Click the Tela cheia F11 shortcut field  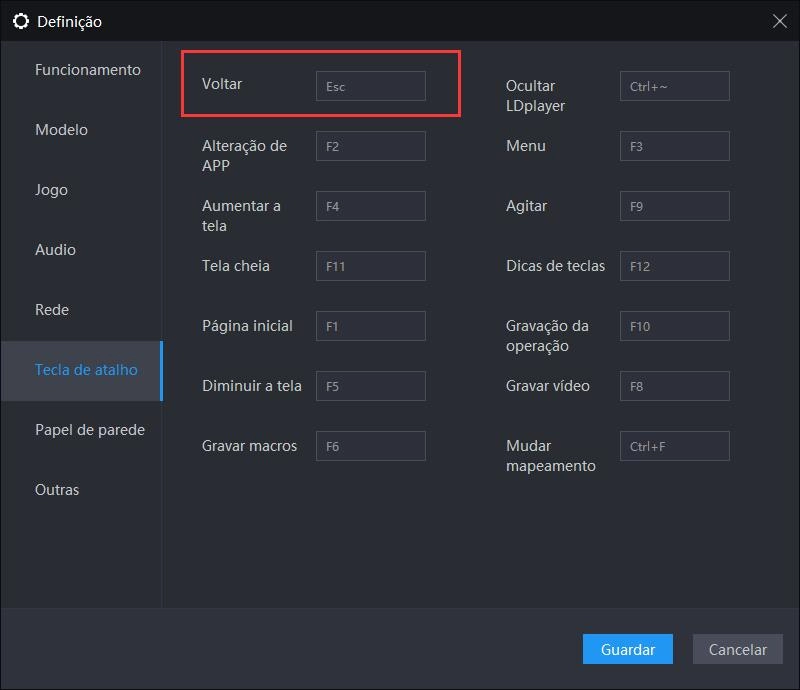(x=370, y=266)
